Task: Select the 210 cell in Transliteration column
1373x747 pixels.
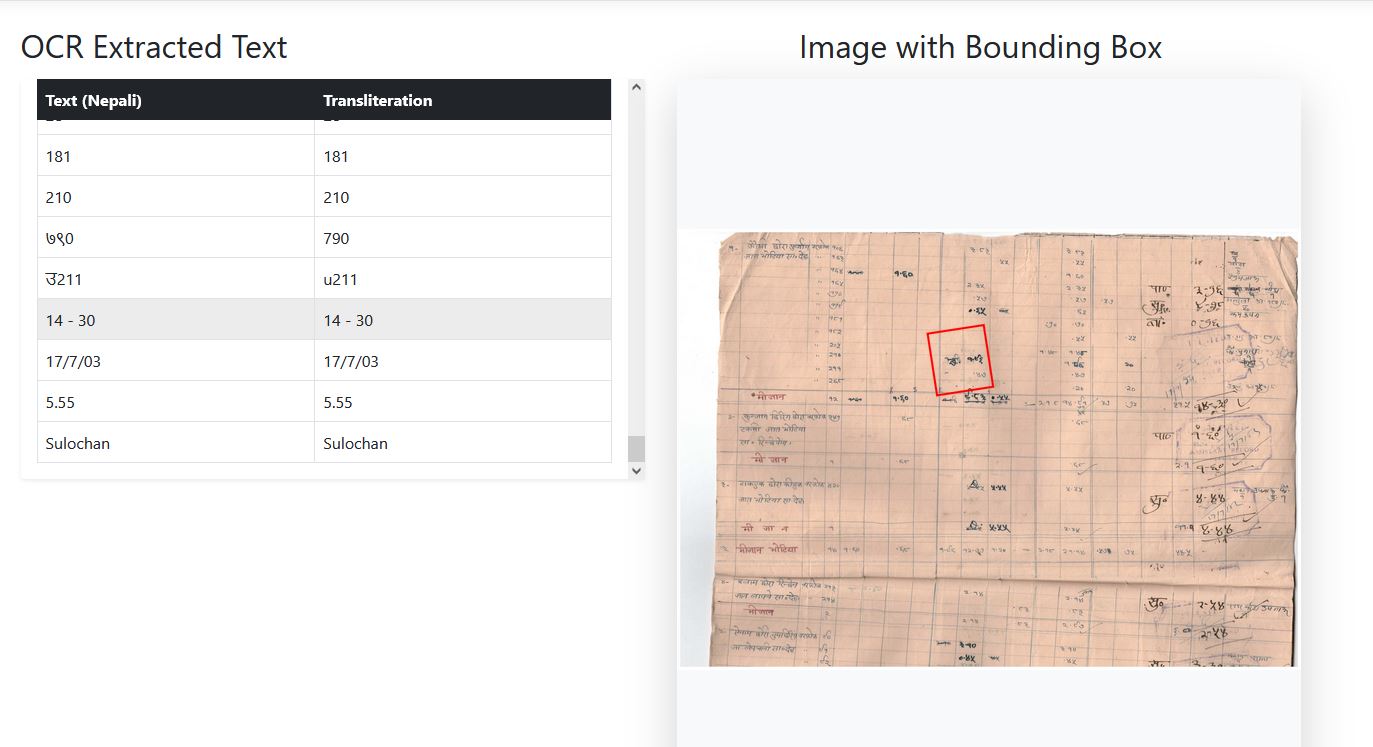Action: [463, 197]
